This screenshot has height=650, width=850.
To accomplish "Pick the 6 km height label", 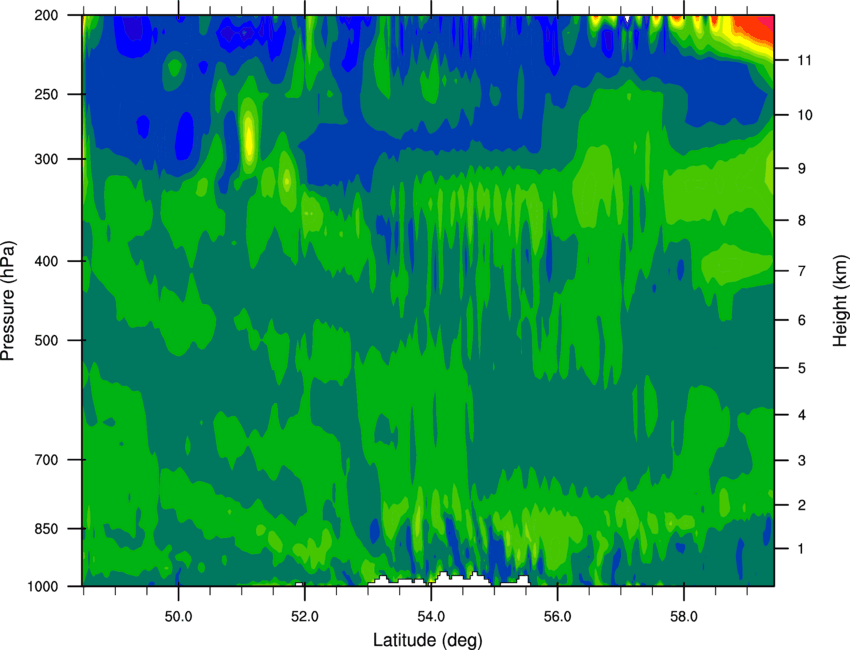I will [802, 320].
